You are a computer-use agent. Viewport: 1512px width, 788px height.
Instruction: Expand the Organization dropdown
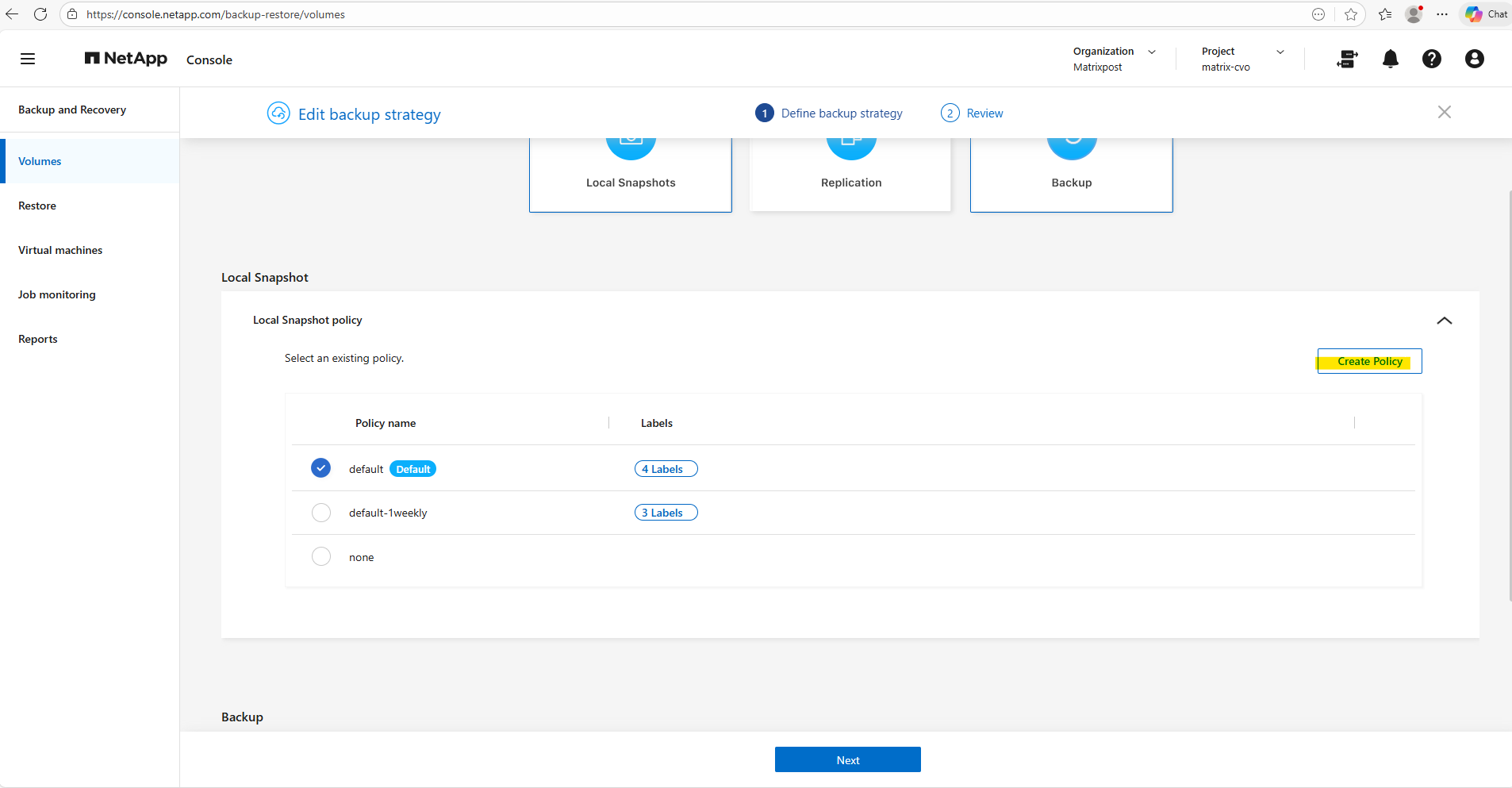(1152, 52)
